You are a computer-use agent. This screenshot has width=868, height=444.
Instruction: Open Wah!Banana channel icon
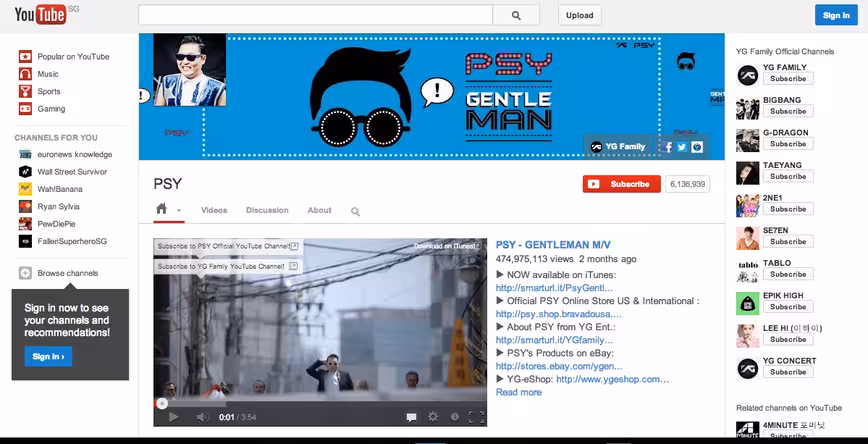coord(25,189)
